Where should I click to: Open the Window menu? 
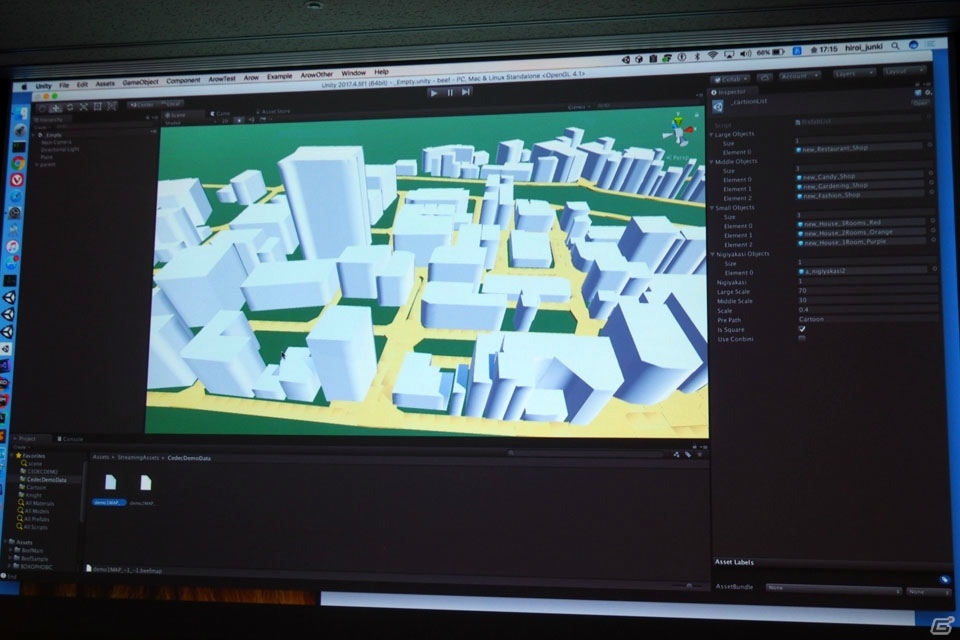[353, 73]
